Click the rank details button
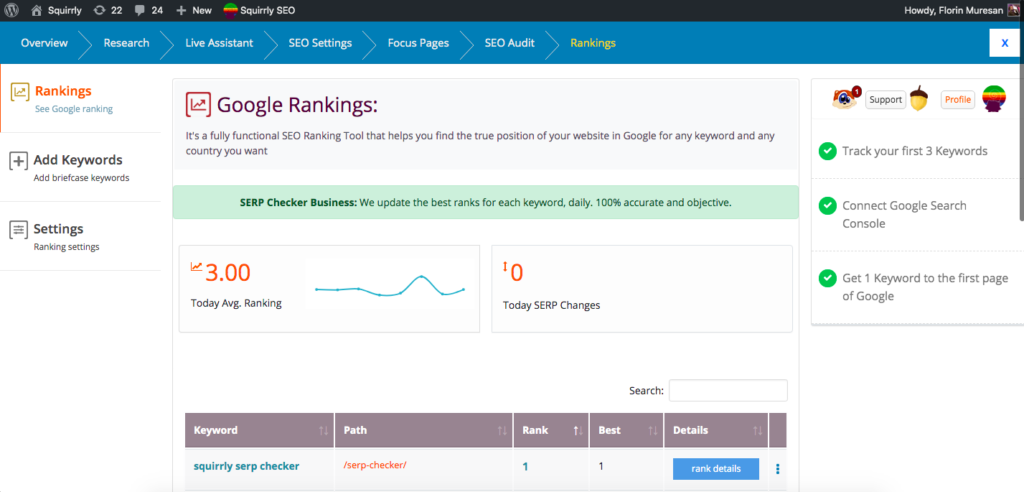The image size is (1024, 492). 716,468
